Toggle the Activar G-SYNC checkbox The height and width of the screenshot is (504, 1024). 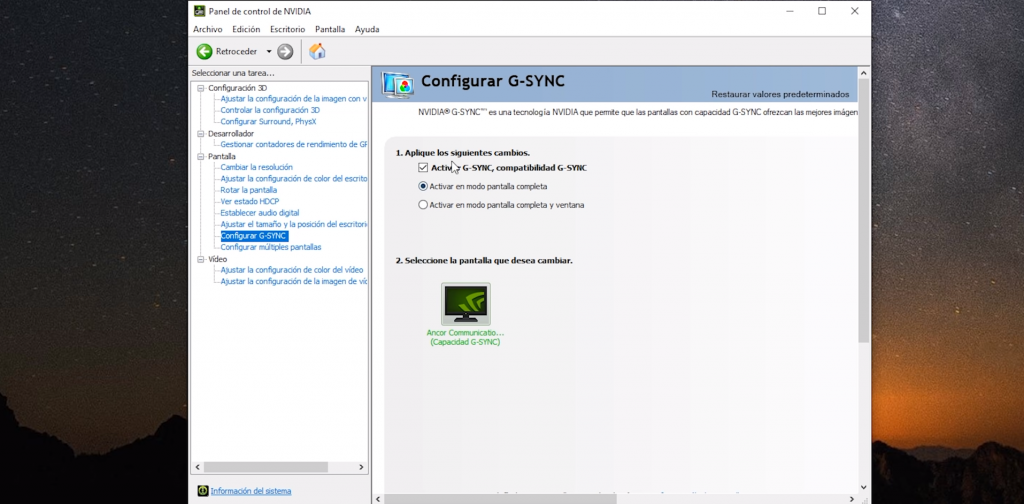(x=423, y=167)
